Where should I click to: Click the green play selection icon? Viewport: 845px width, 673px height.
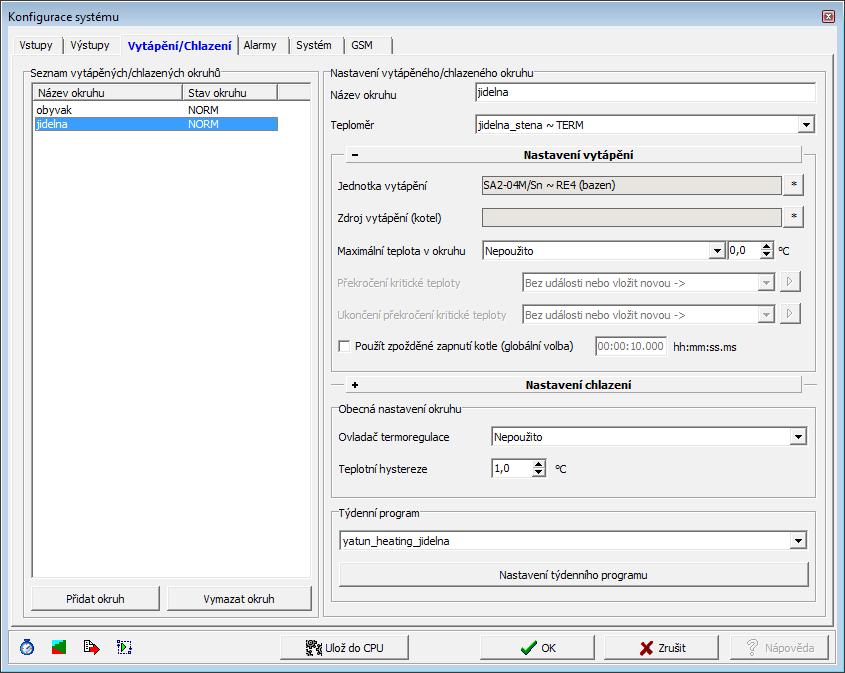pos(124,647)
